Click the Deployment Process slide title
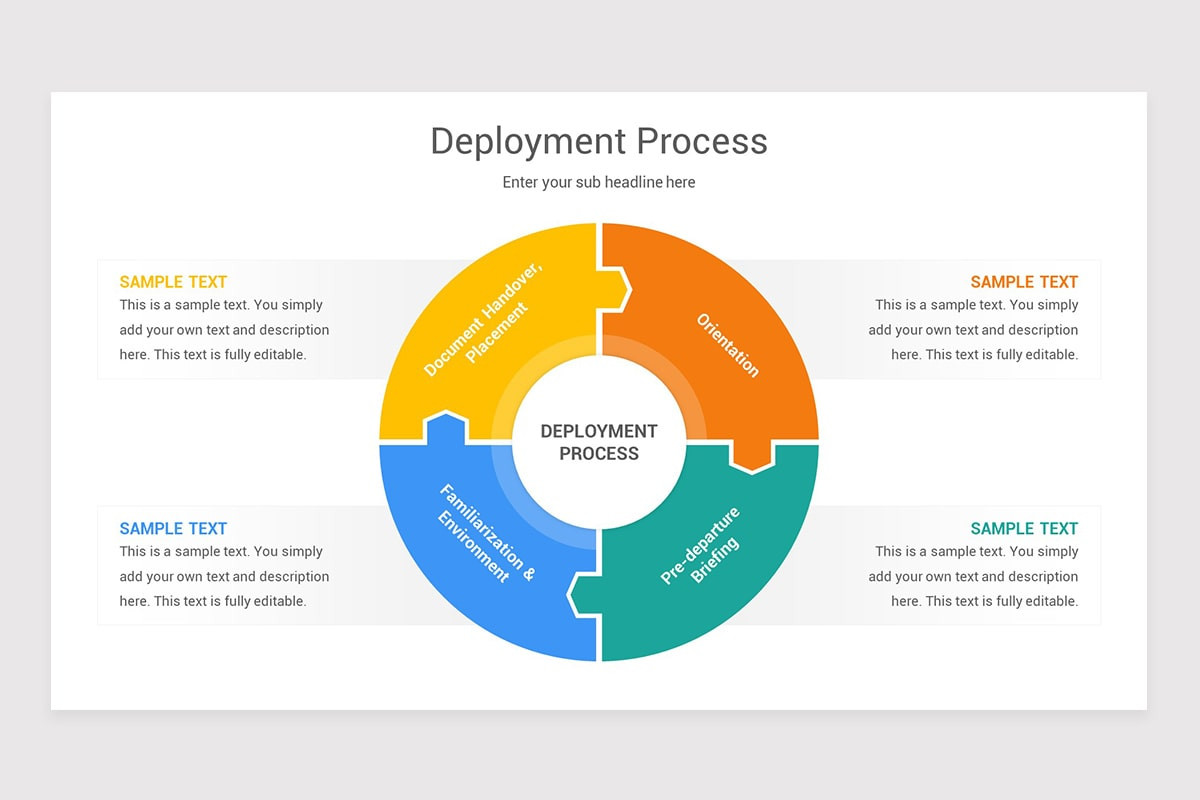Screen dimensions: 1200x800 (598, 141)
